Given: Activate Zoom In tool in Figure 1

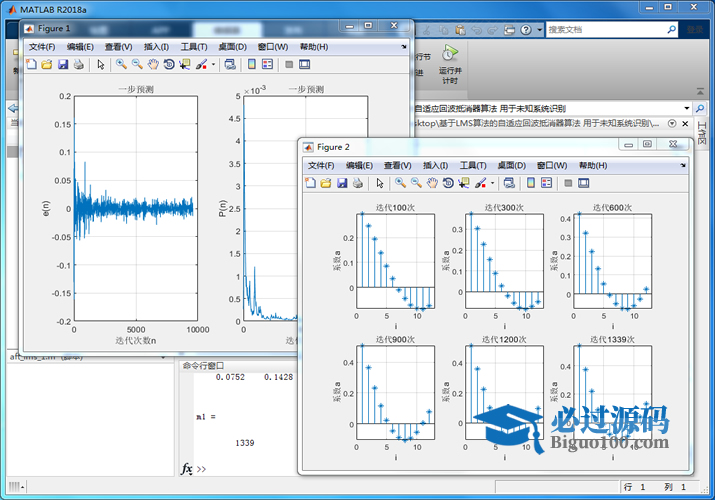Looking at the screenshot, I should coord(121,64).
